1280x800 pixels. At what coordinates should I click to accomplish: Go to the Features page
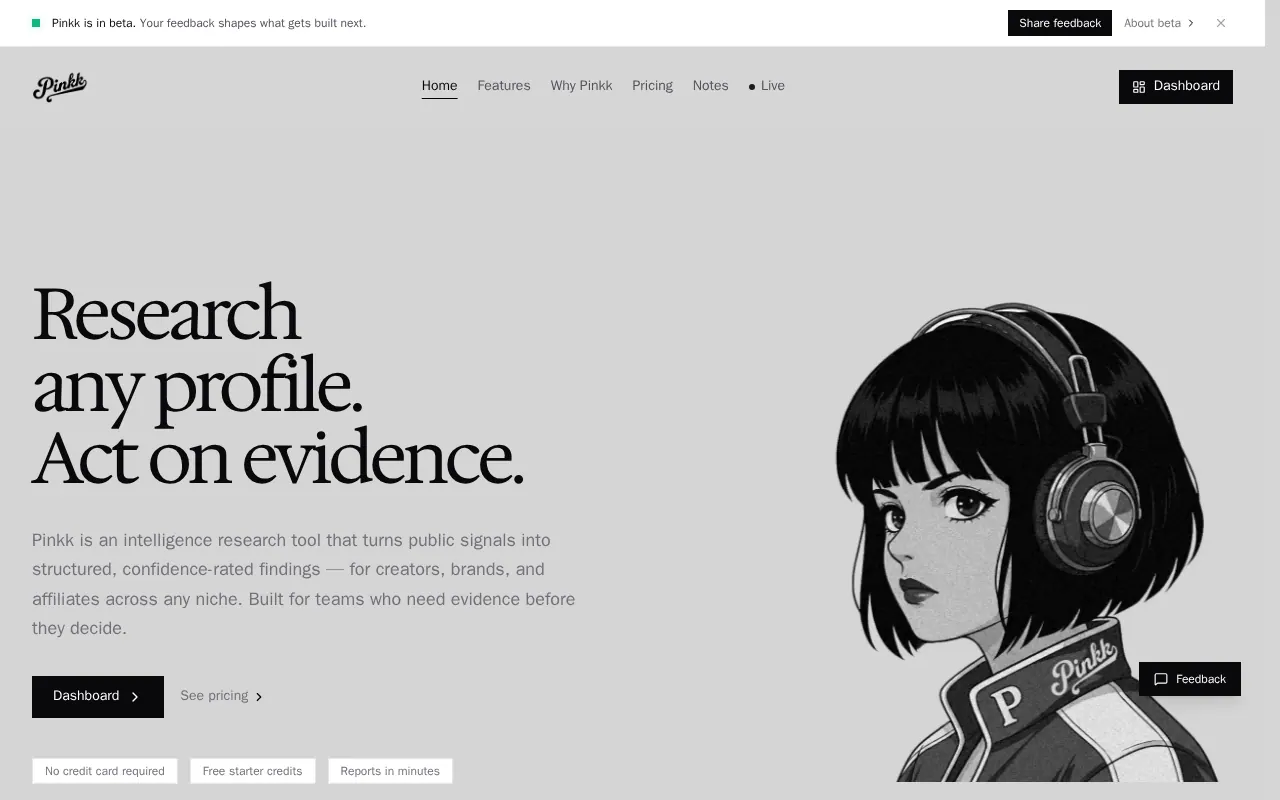click(504, 86)
